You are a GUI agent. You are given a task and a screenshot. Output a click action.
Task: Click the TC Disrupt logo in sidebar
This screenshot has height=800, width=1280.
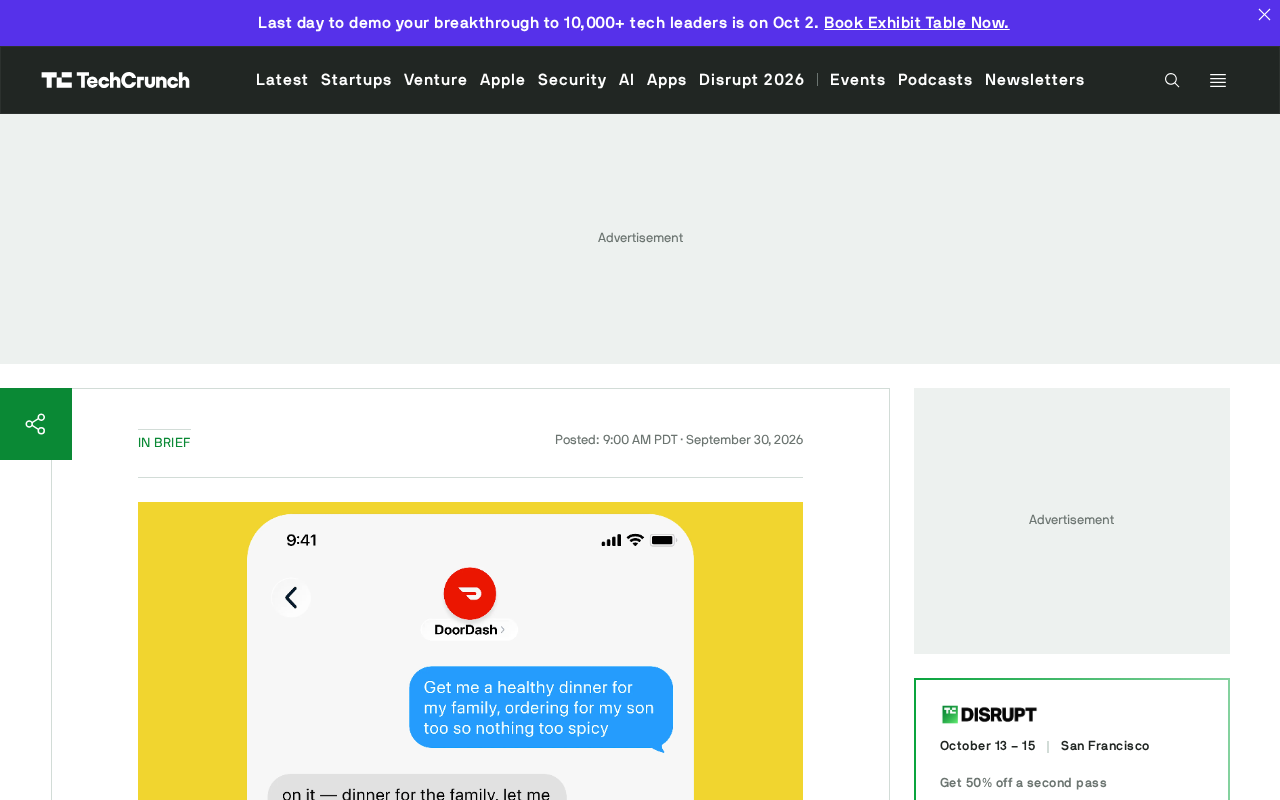coord(989,714)
